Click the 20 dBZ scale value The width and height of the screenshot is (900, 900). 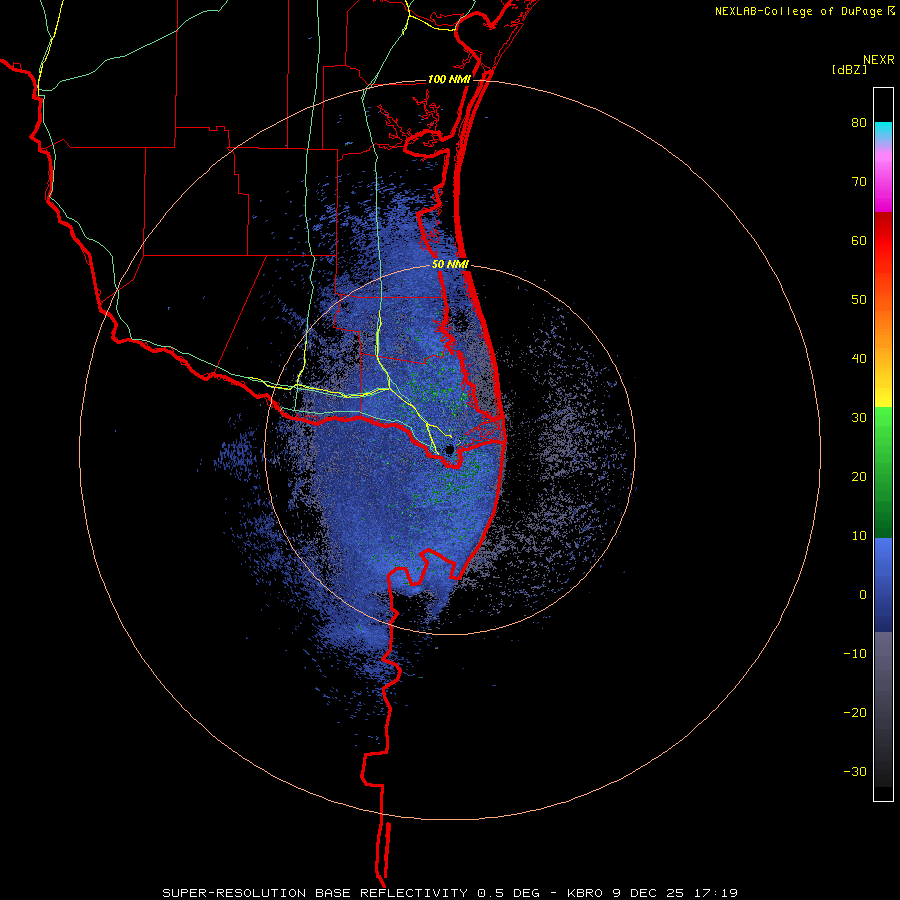coord(859,477)
